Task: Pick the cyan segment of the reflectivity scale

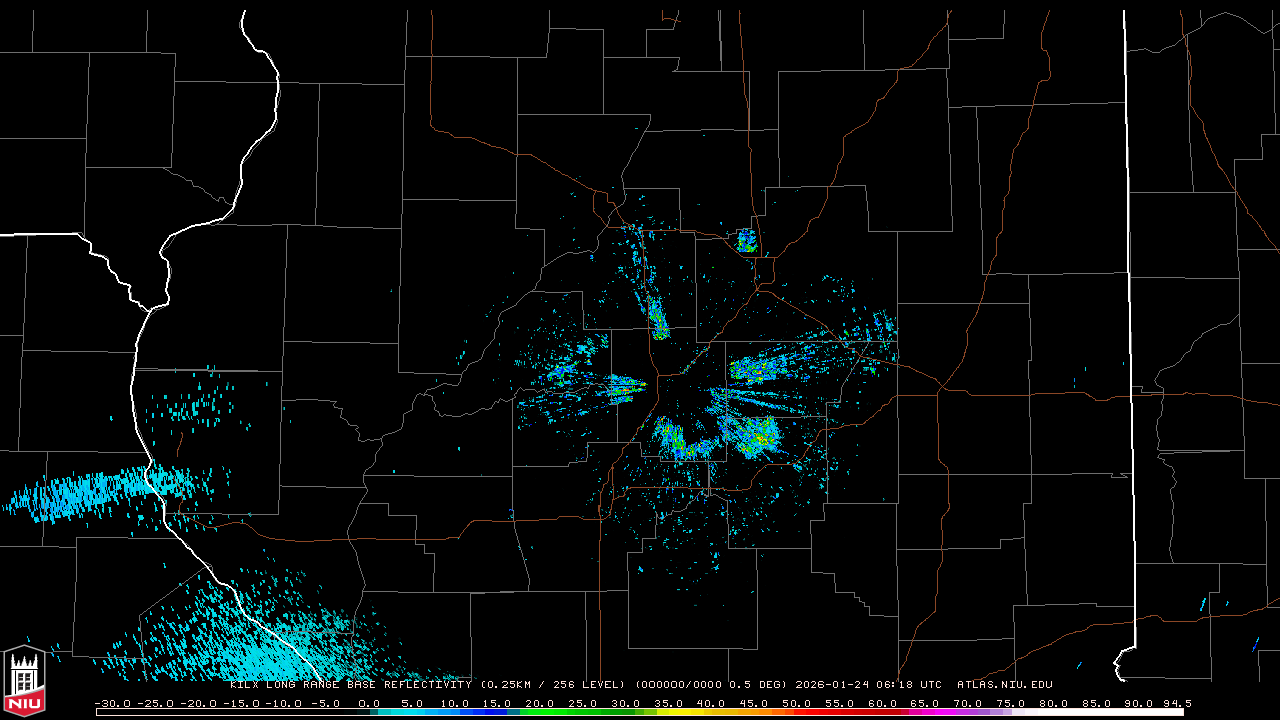Action: click(420, 712)
